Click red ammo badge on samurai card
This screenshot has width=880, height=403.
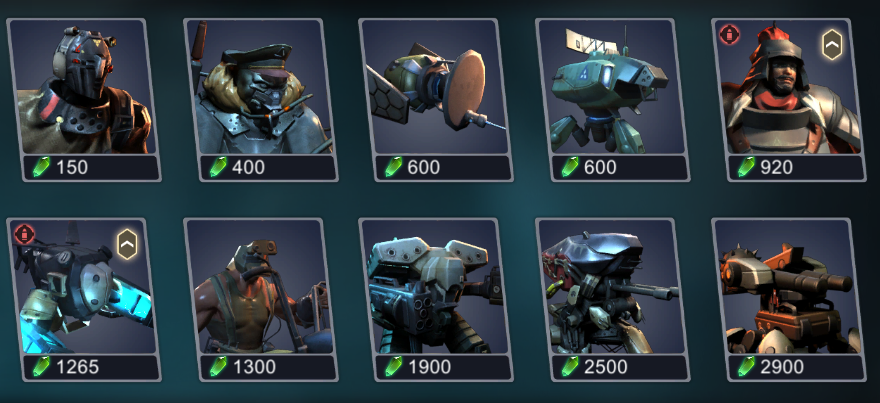point(730,34)
